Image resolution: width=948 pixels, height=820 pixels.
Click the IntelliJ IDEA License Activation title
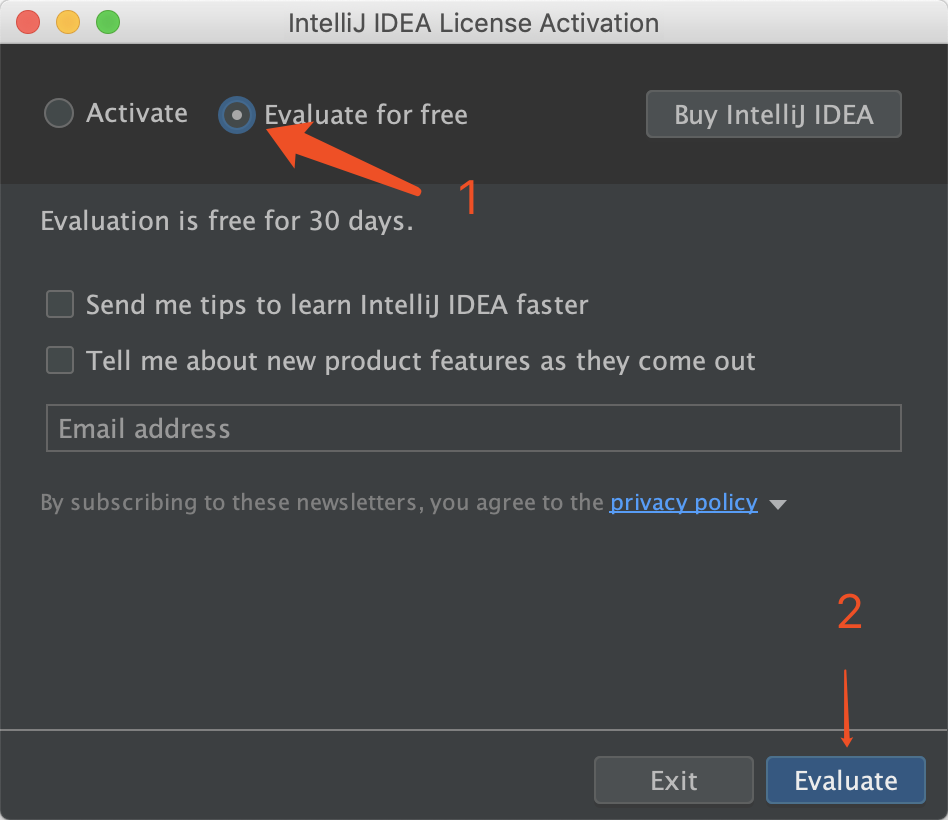pyautogui.click(x=473, y=23)
